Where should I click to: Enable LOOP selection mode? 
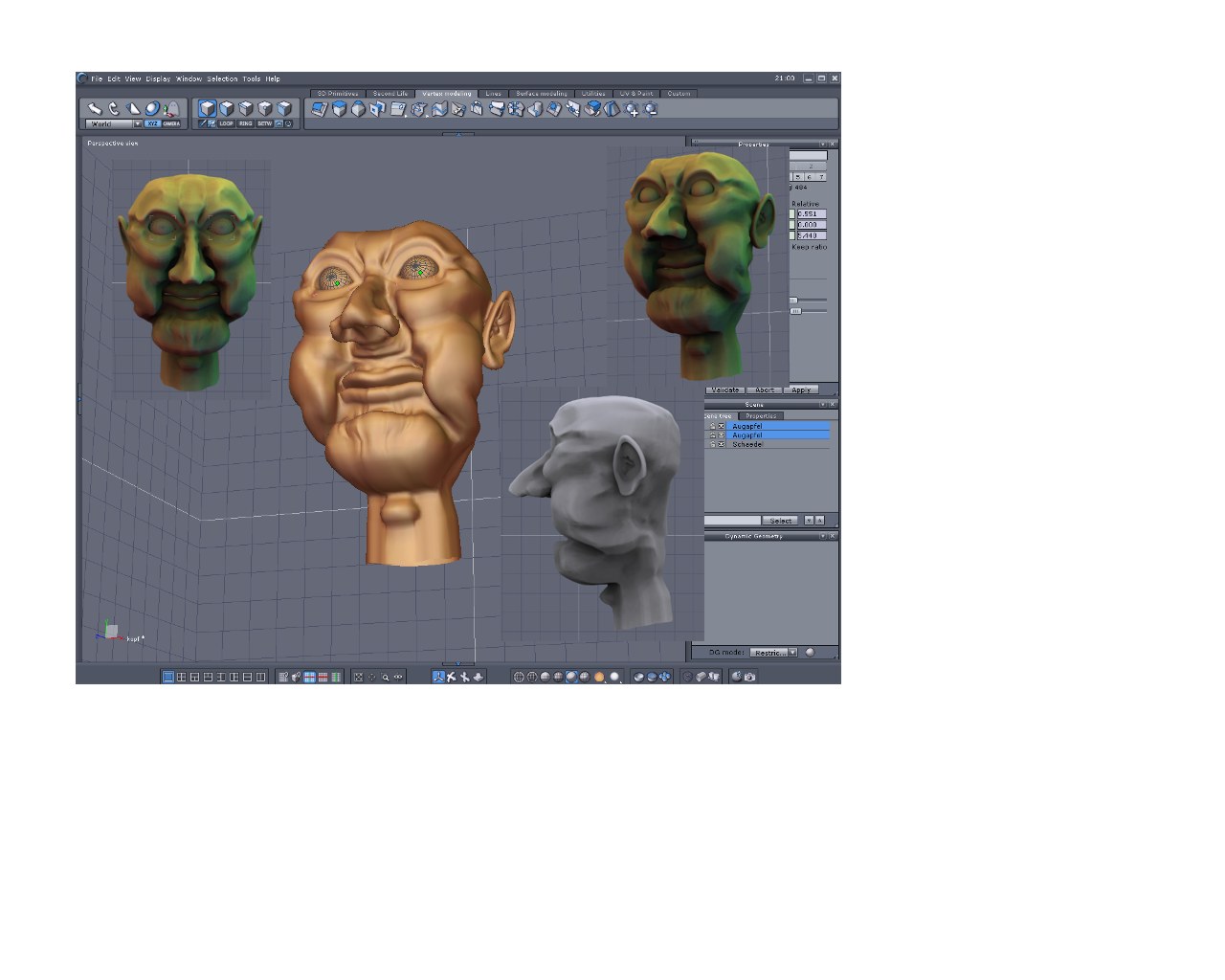tap(226, 123)
